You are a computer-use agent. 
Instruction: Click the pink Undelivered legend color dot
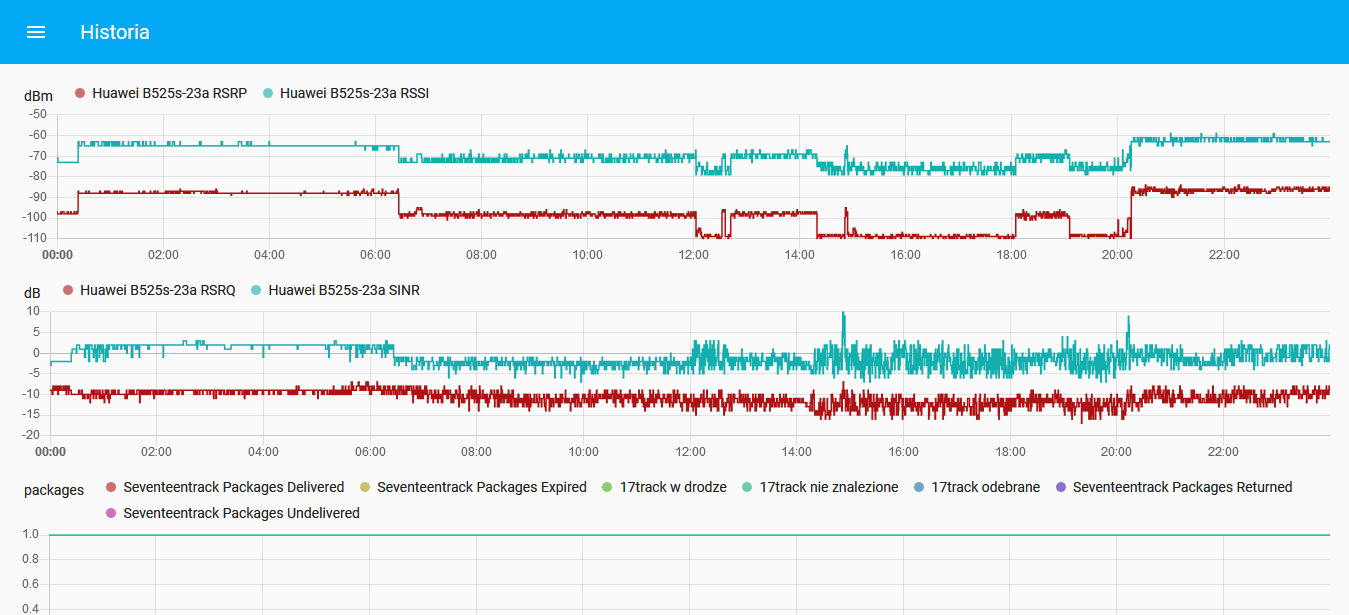pos(111,513)
